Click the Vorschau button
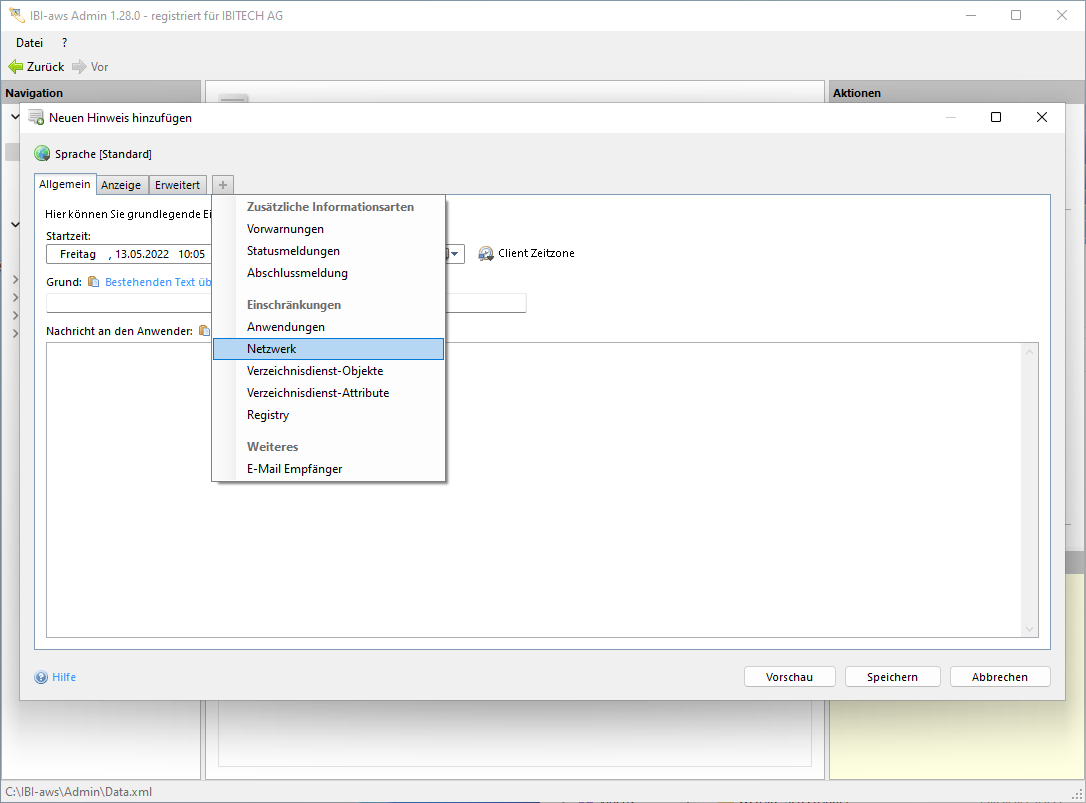Viewport: 1086px width, 803px height. tap(789, 677)
